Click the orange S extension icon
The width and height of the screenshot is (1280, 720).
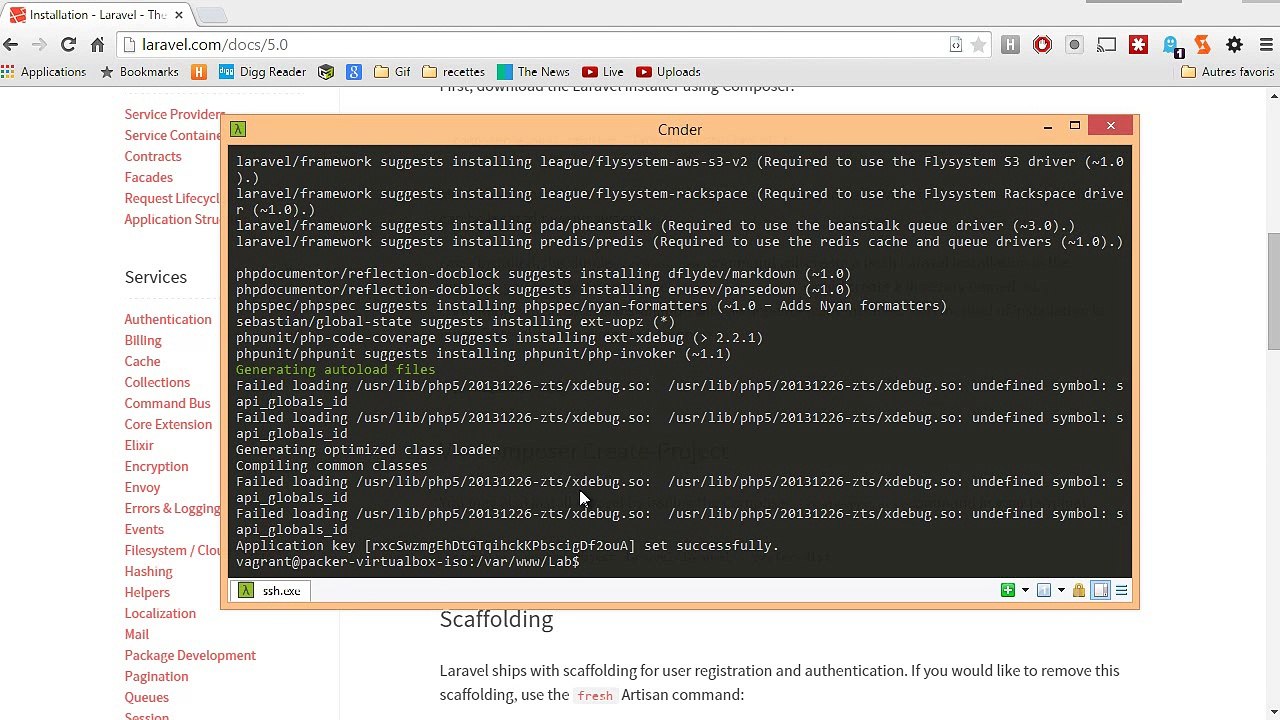tap(1202, 45)
